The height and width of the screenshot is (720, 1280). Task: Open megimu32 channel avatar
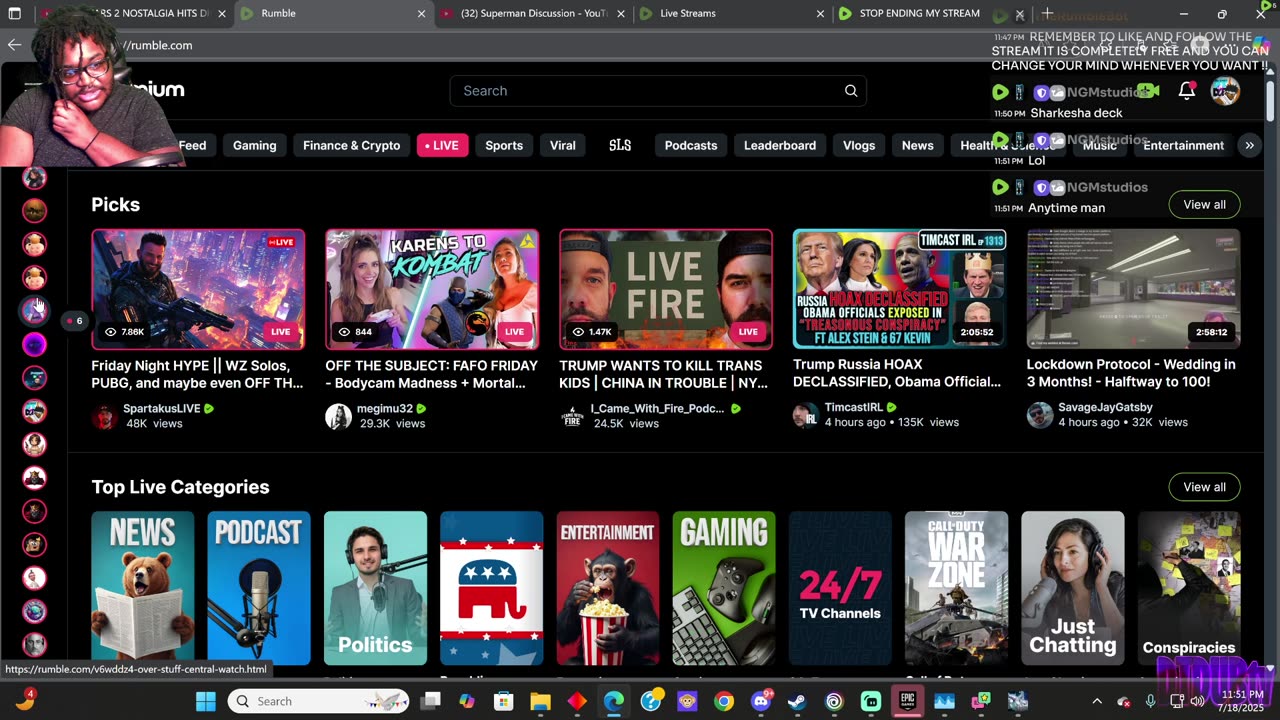(338, 416)
